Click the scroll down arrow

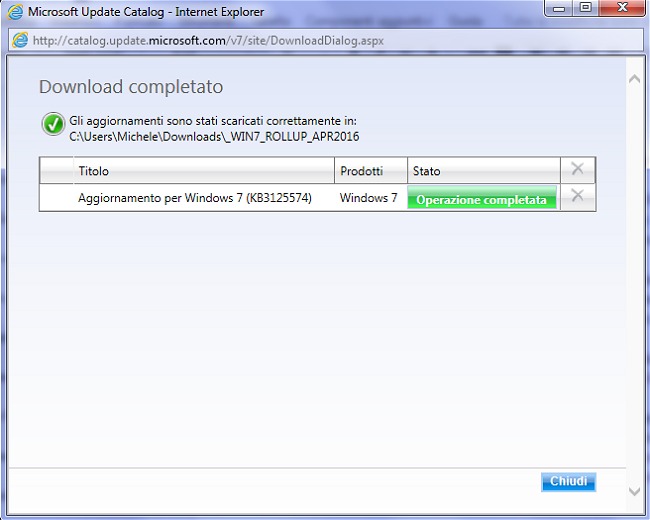(x=634, y=491)
